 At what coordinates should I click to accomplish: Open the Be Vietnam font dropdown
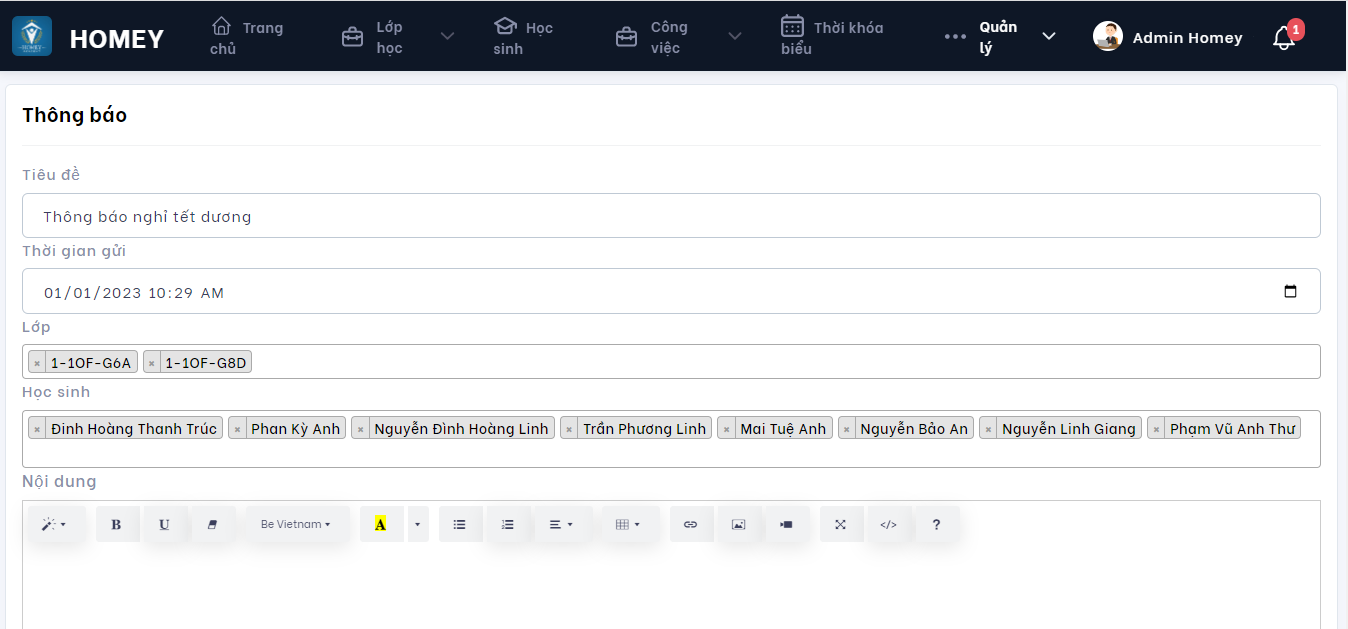tap(296, 524)
